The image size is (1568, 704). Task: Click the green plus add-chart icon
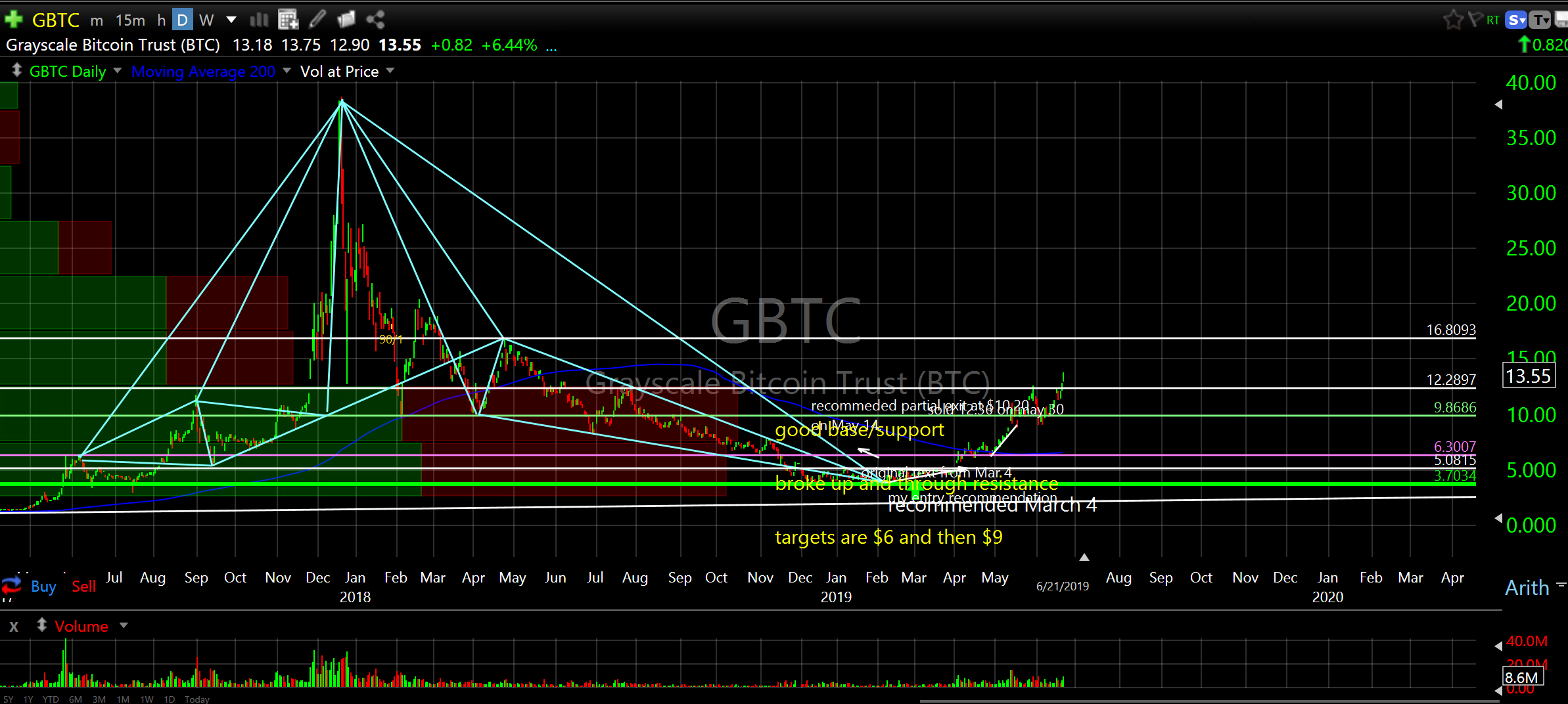pyautogui.click(x=13, y=20)
